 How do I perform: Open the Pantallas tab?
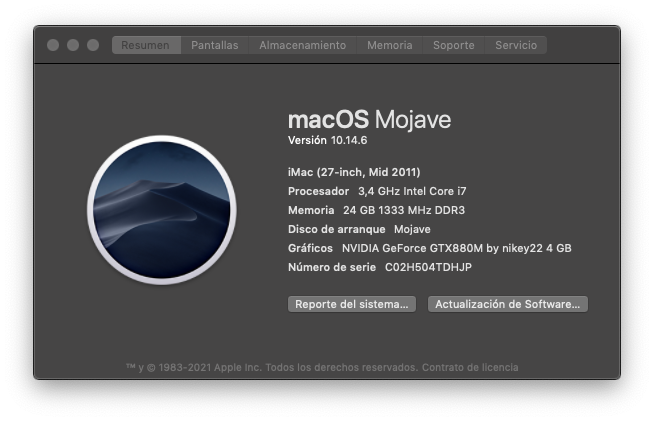(x=215, y=45)
